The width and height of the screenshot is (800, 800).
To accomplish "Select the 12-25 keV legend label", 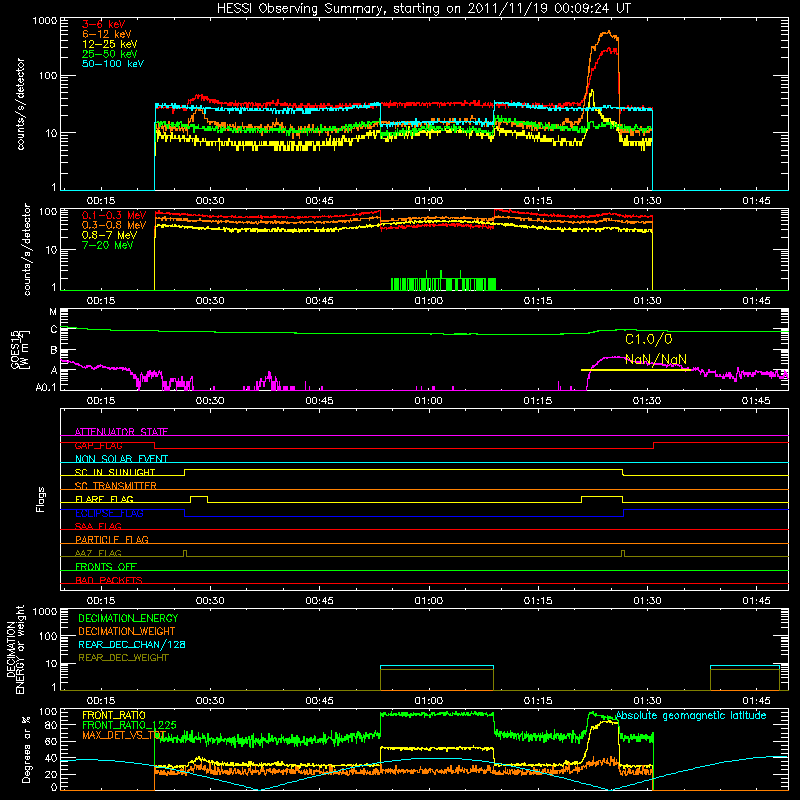I will [110, 44].
